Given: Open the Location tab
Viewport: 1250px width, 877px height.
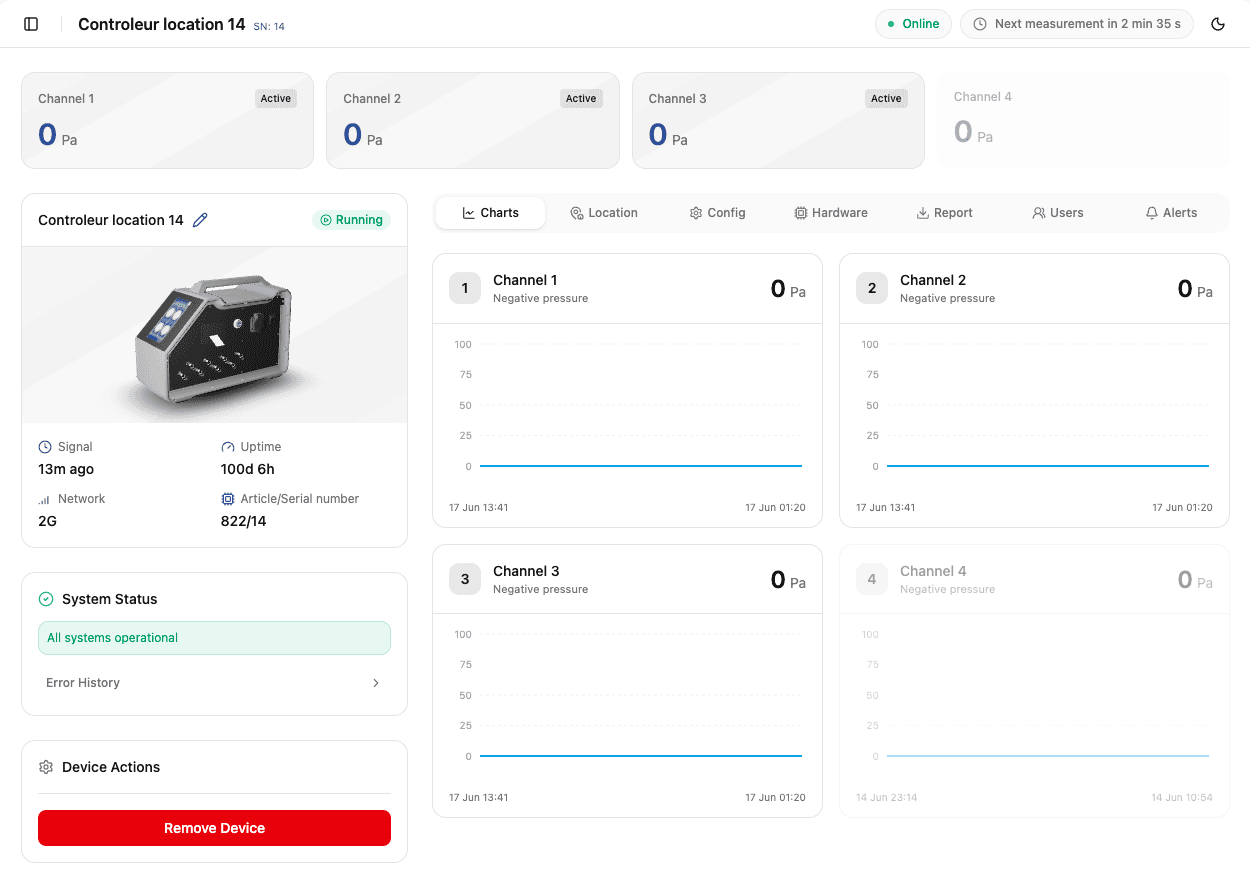Looking at the screenshot, I should 604,213.
